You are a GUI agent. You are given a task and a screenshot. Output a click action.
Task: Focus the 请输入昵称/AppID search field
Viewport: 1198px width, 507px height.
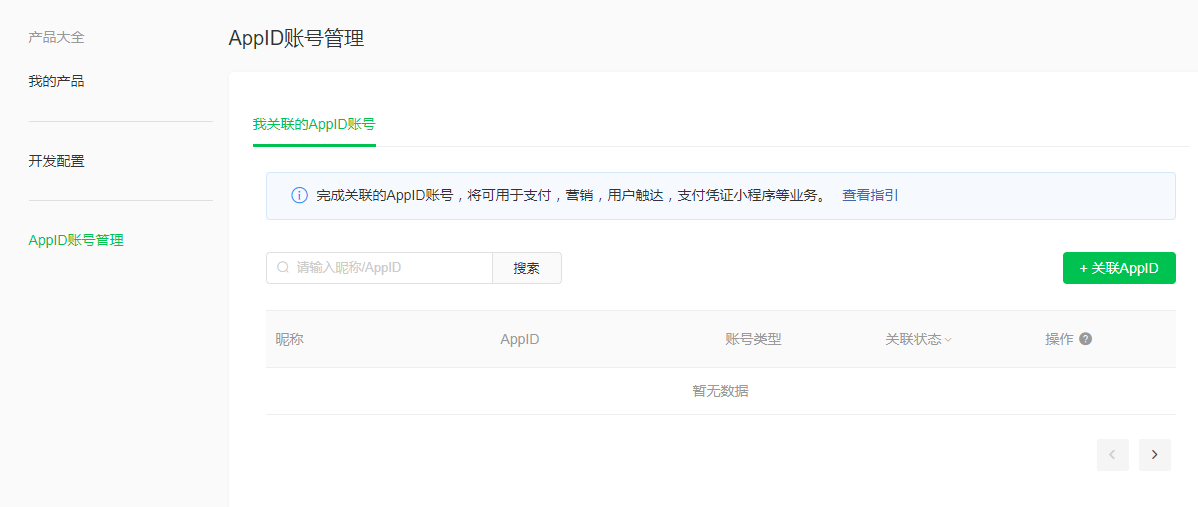(380, 268)
